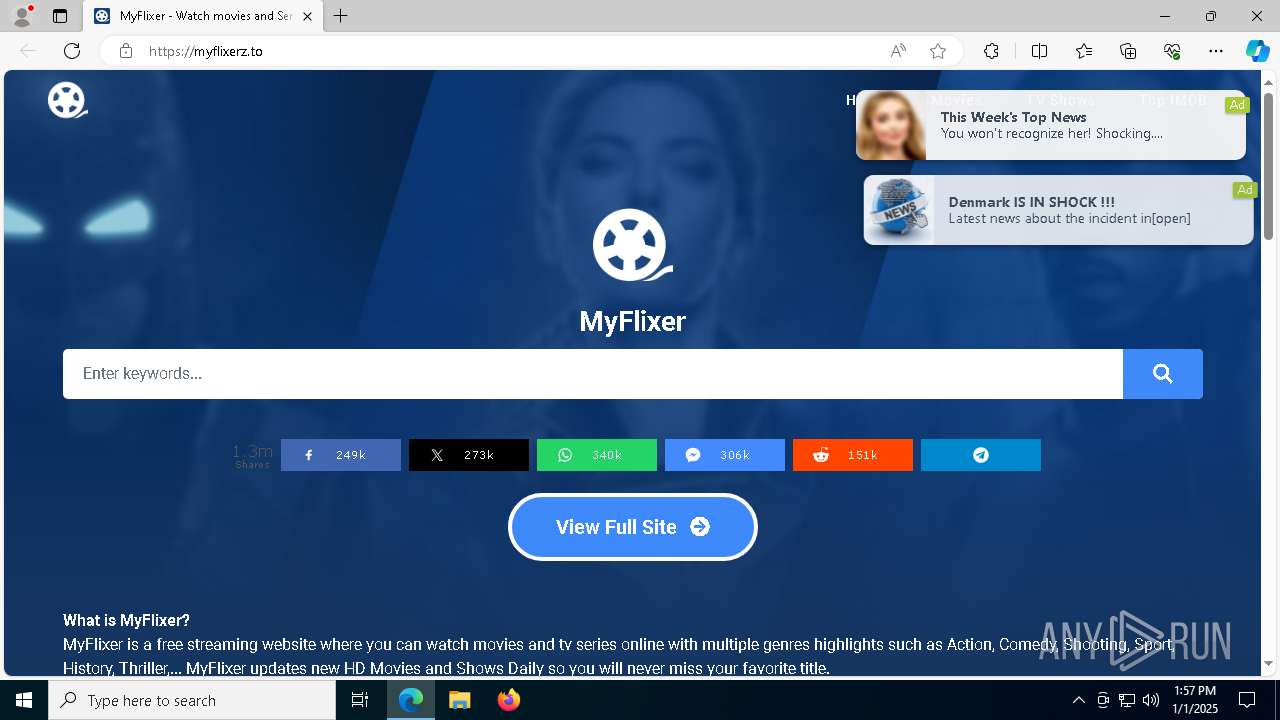This screenshot has width=1280, height=720.
Task: Share on X with 273k shares
Action: point(469,455)
